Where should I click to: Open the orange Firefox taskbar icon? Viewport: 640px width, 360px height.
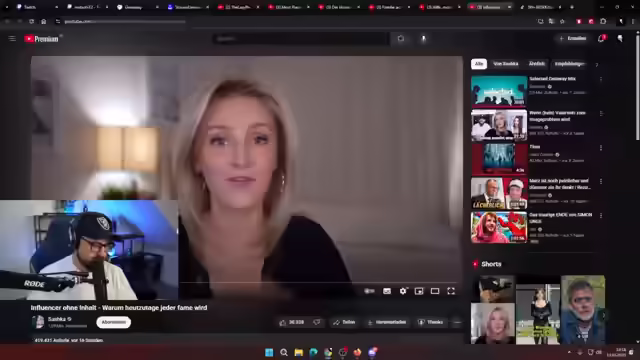(358, 352)
